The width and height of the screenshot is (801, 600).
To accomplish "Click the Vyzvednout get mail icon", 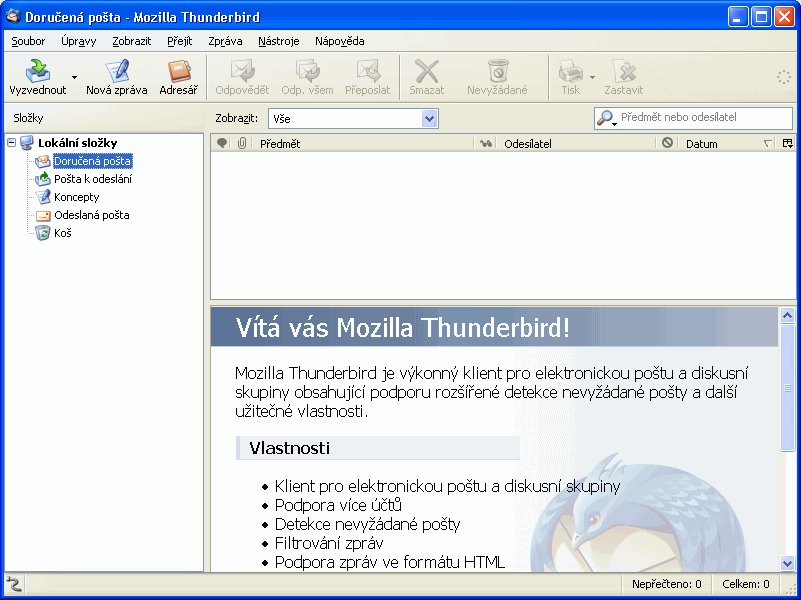I will pyautogui.click(x=37, y=72).
